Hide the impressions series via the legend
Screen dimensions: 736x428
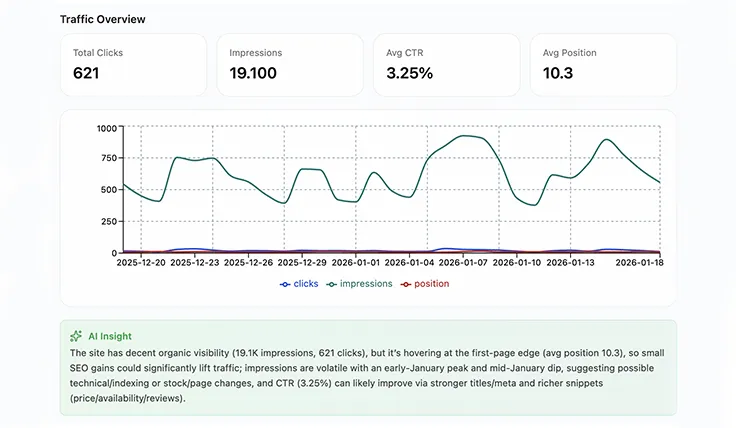358,284
